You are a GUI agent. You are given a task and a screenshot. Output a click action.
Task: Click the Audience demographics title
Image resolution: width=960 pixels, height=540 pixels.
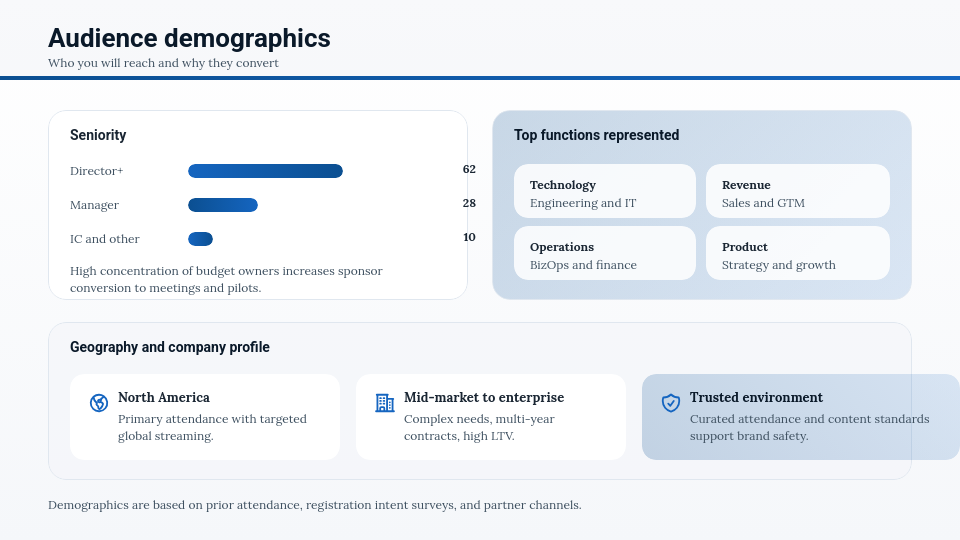pos(189,38)
